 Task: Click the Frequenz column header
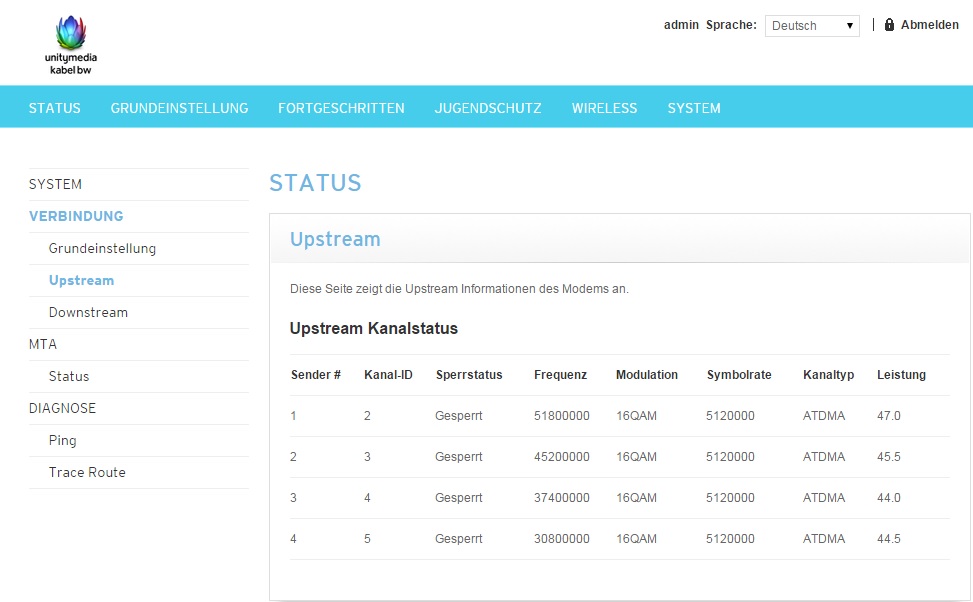[x=560, y=375]
